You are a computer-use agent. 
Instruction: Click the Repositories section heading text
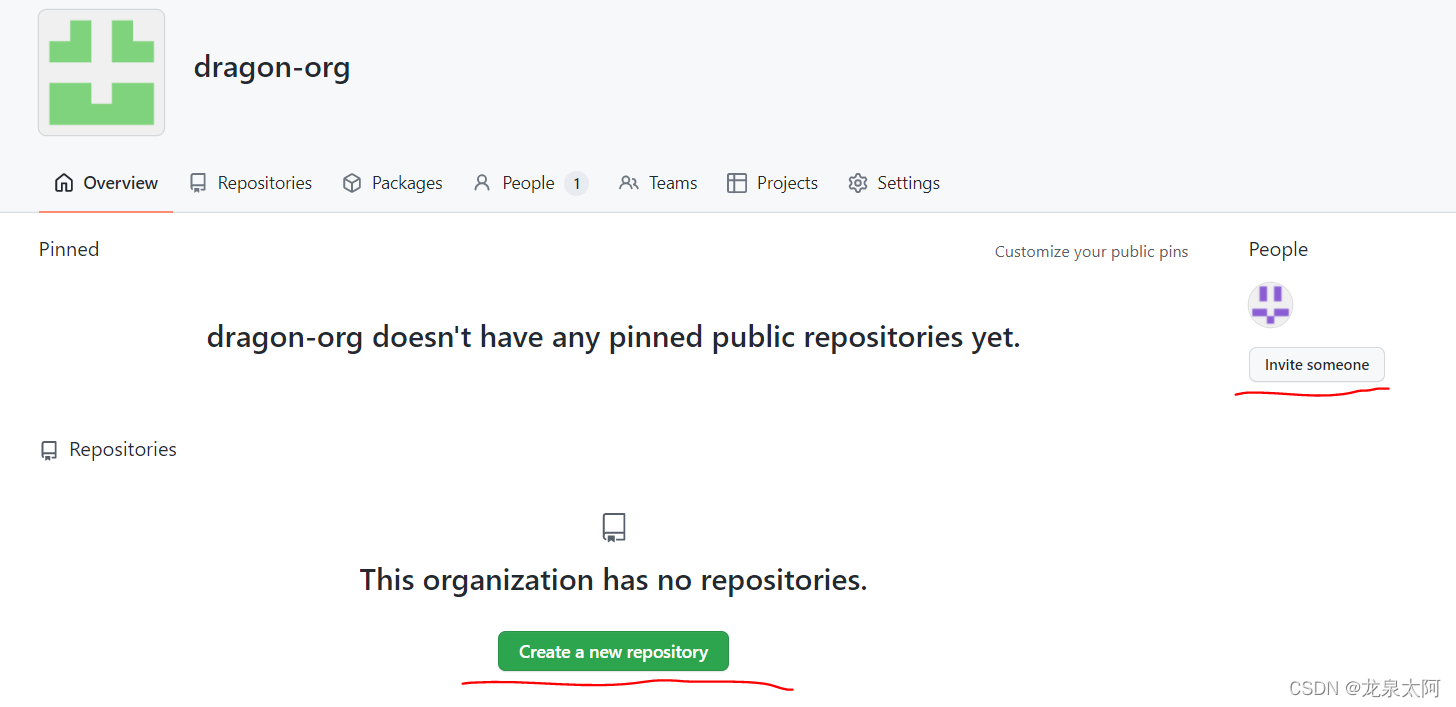[x=123, y=450]
